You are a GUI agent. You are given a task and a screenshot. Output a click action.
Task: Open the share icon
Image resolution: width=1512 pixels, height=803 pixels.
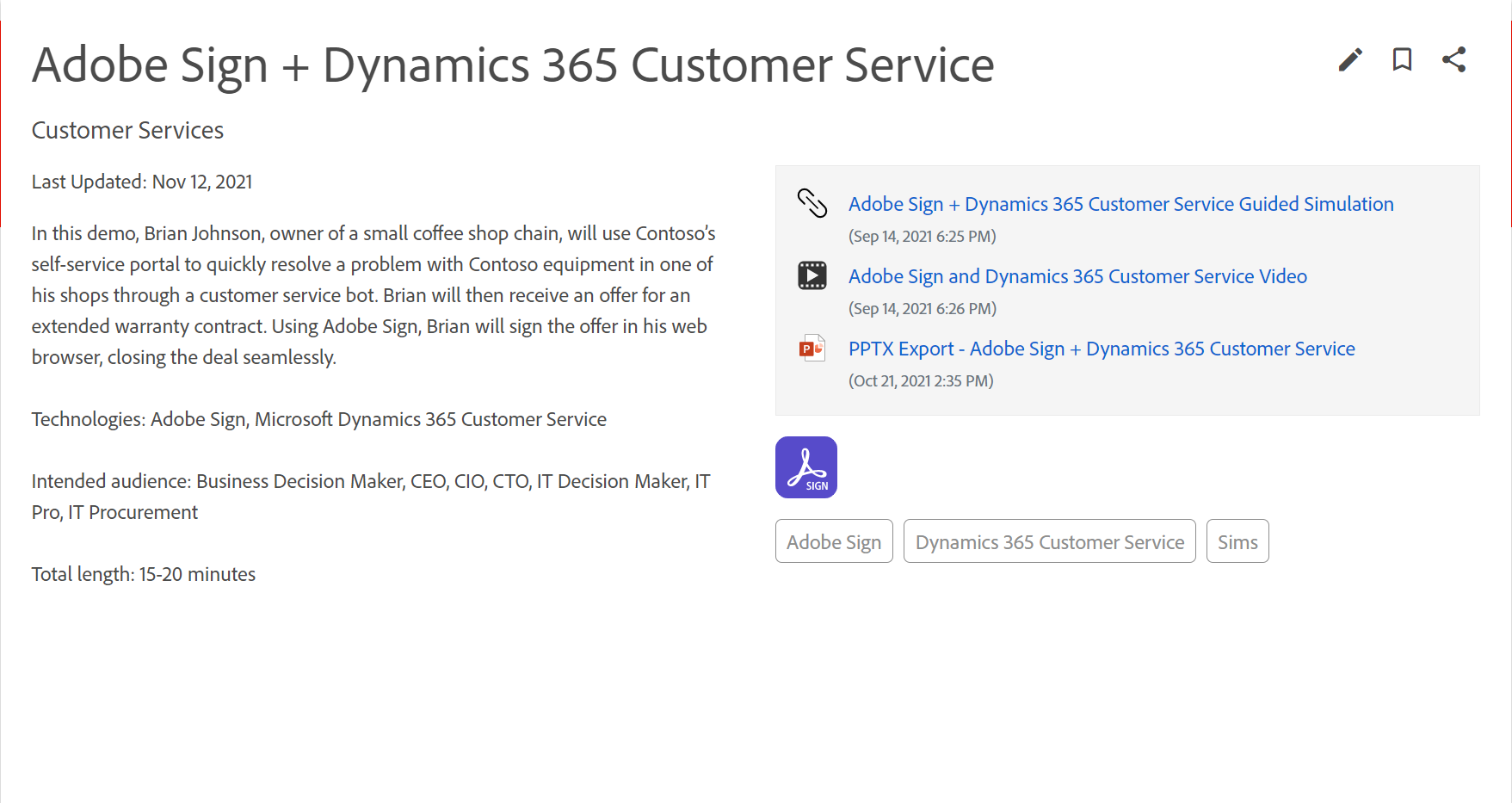(1453, 59)
